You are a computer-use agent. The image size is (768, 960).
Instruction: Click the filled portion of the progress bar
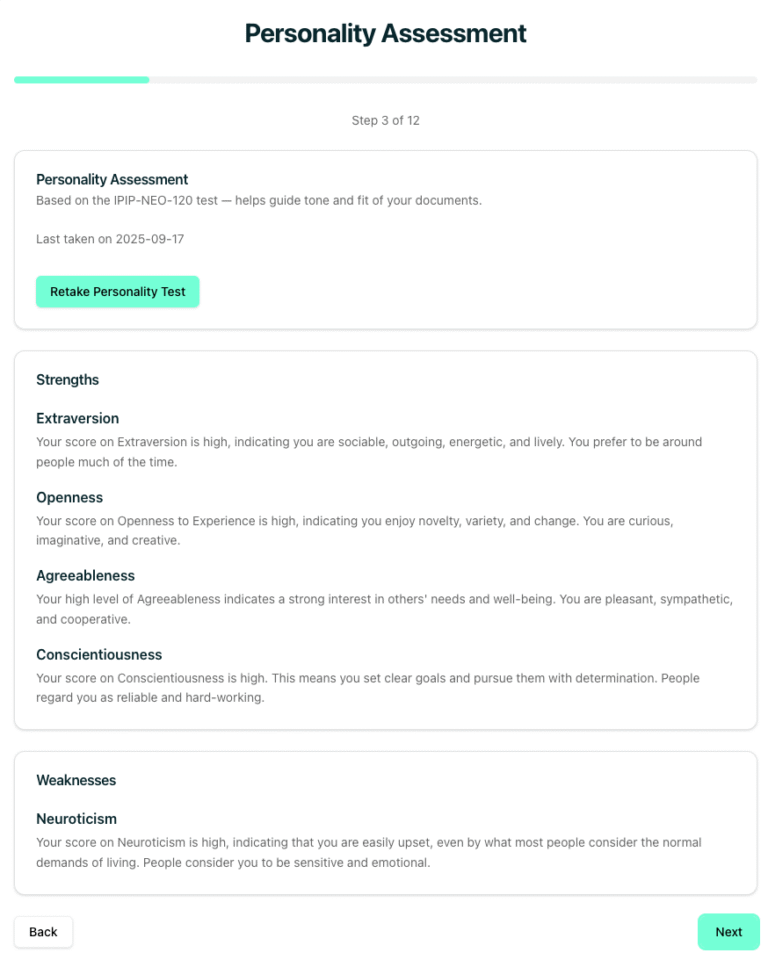click(81, 80)
